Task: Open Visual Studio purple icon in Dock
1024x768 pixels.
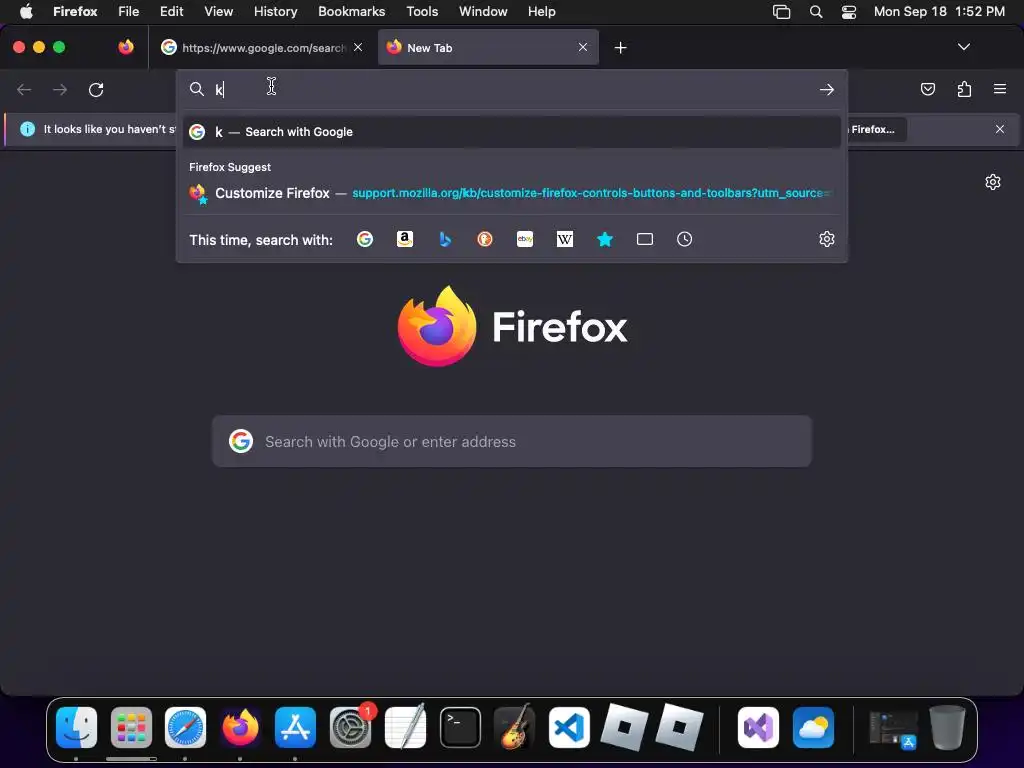Action: pyautogui.click(x=758, y=728)
